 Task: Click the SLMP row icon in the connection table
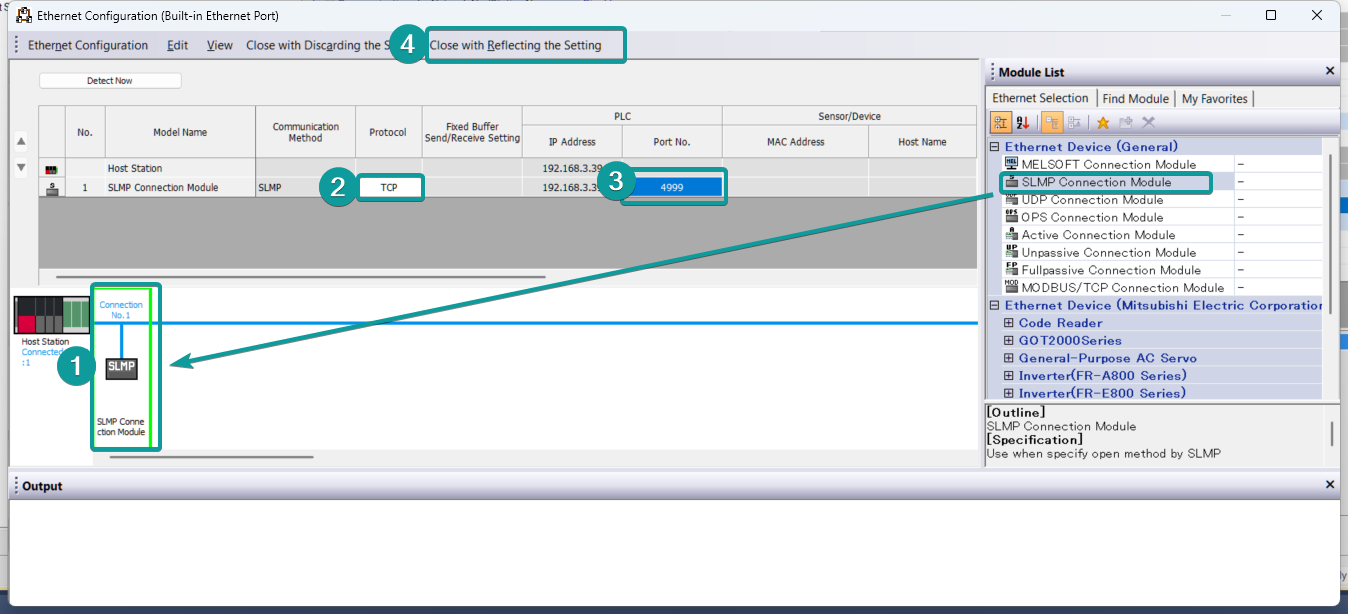(x=52, y=187)
